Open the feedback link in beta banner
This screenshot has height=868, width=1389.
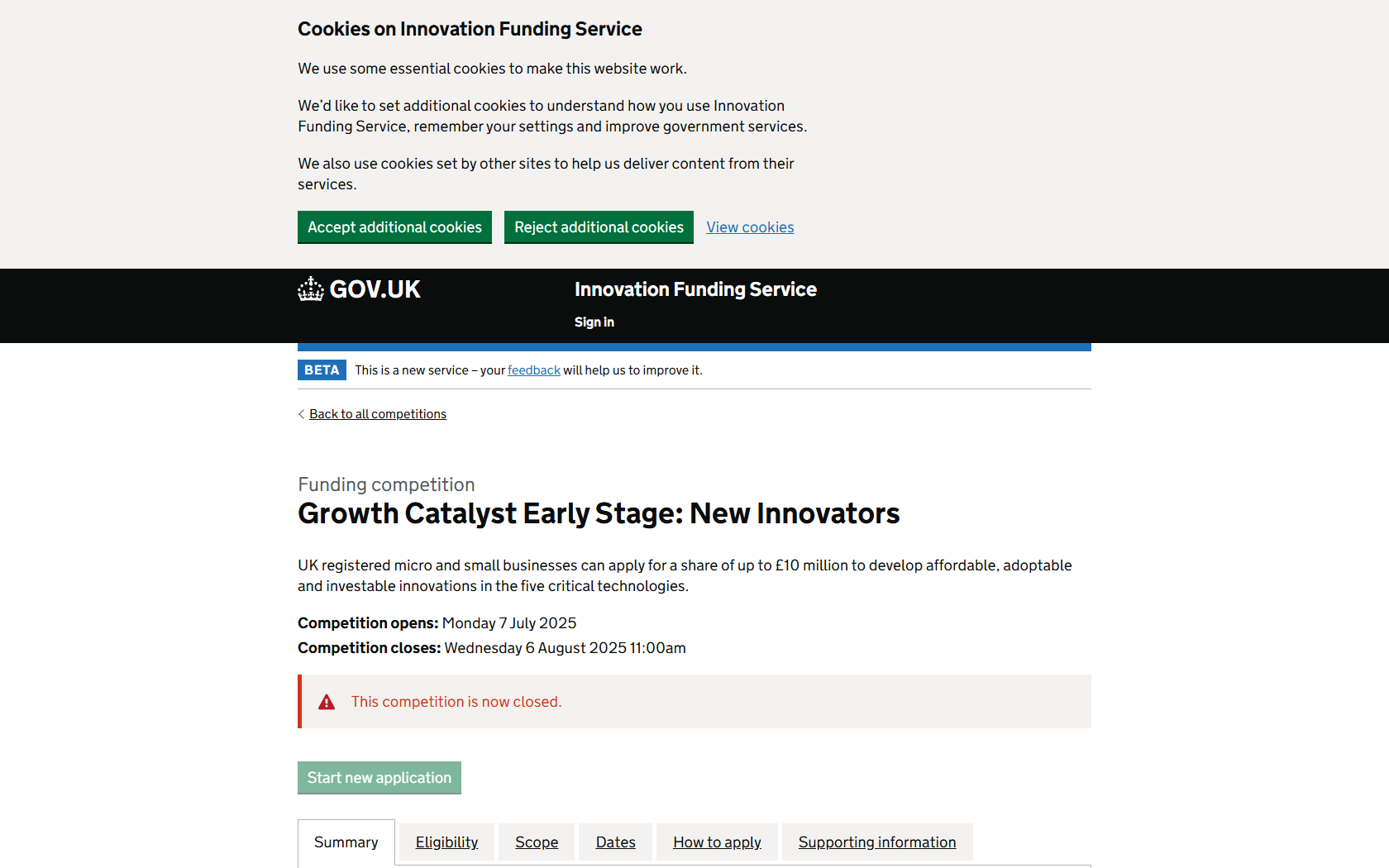(x=533, y=370)
